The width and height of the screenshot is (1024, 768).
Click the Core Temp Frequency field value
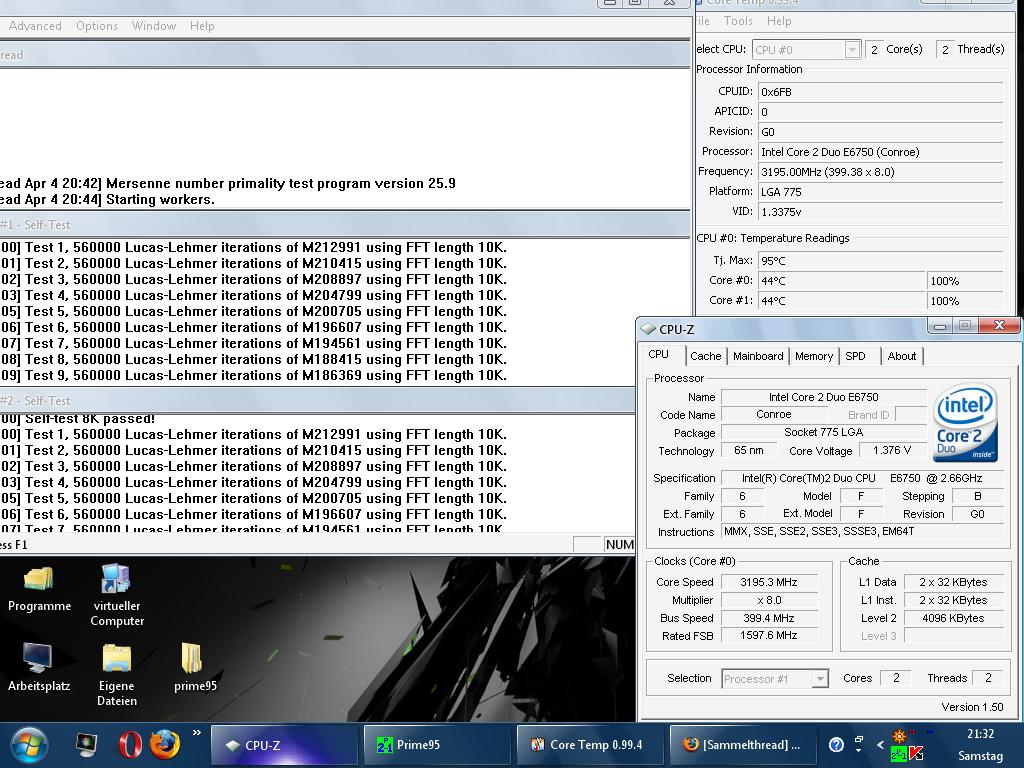coord(880,172)
